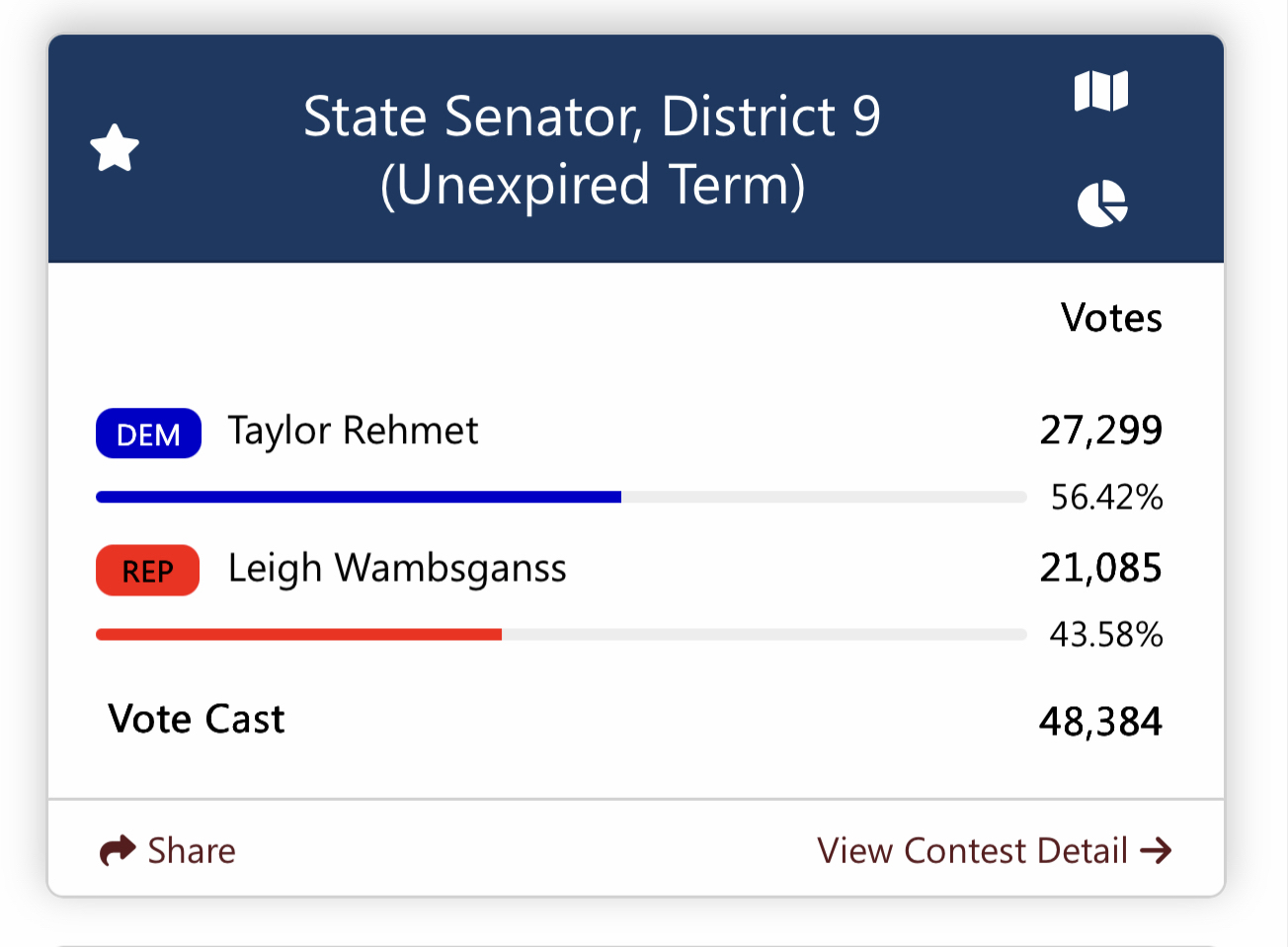Image resolution: width=1288 pixels, height=947 pixels.
Task: Click the blue Democratic vote progress bar
Action: [359, 497]
